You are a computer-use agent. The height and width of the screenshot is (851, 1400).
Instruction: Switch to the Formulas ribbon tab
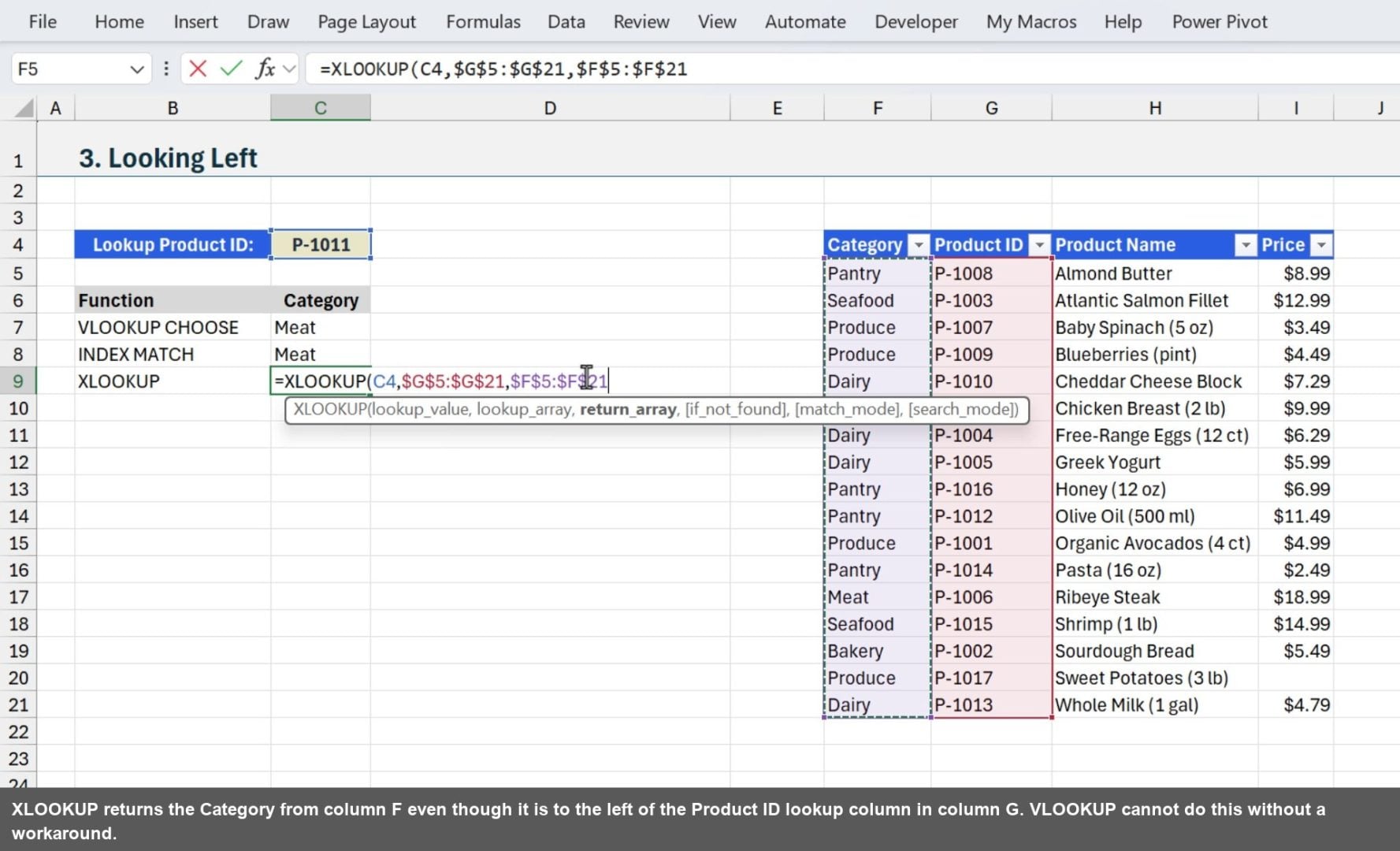[483, 21]
